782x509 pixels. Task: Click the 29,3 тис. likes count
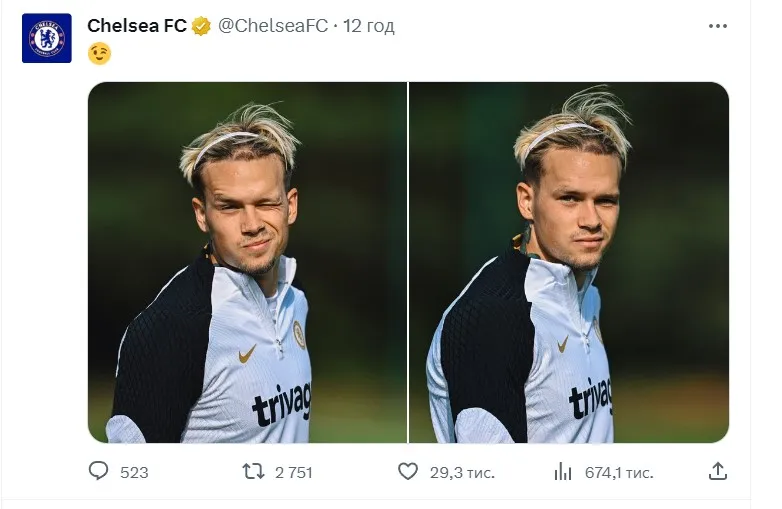tap(461, 472)
